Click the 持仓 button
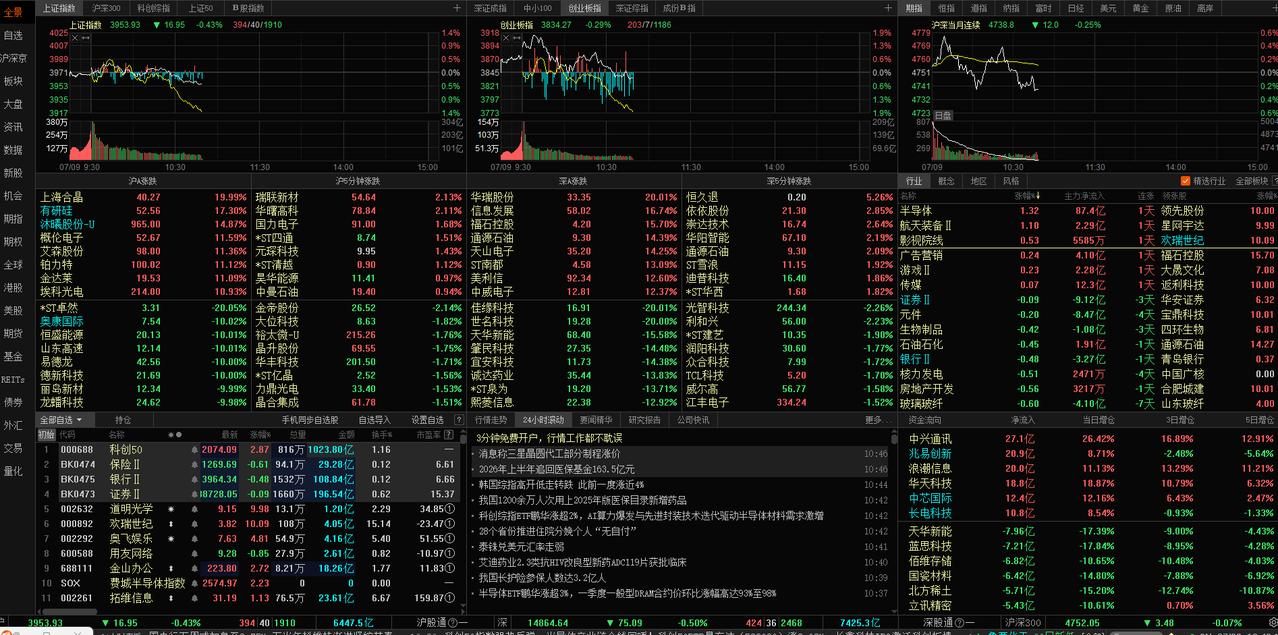Image resolution: width=1278 pixels, height=635 pixels. [122, 420]
